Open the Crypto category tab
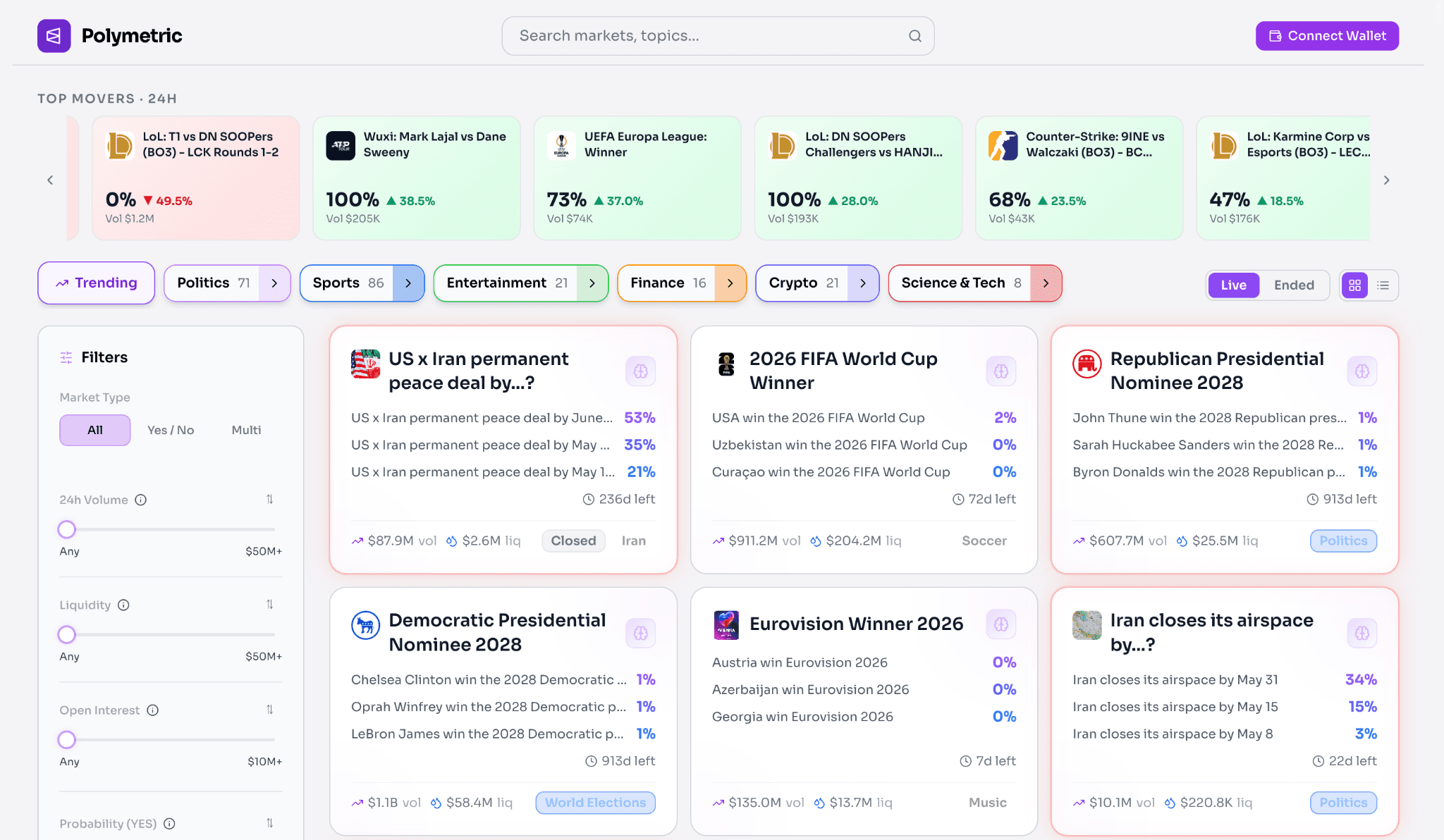1444x840 pixels. point(803,283)
